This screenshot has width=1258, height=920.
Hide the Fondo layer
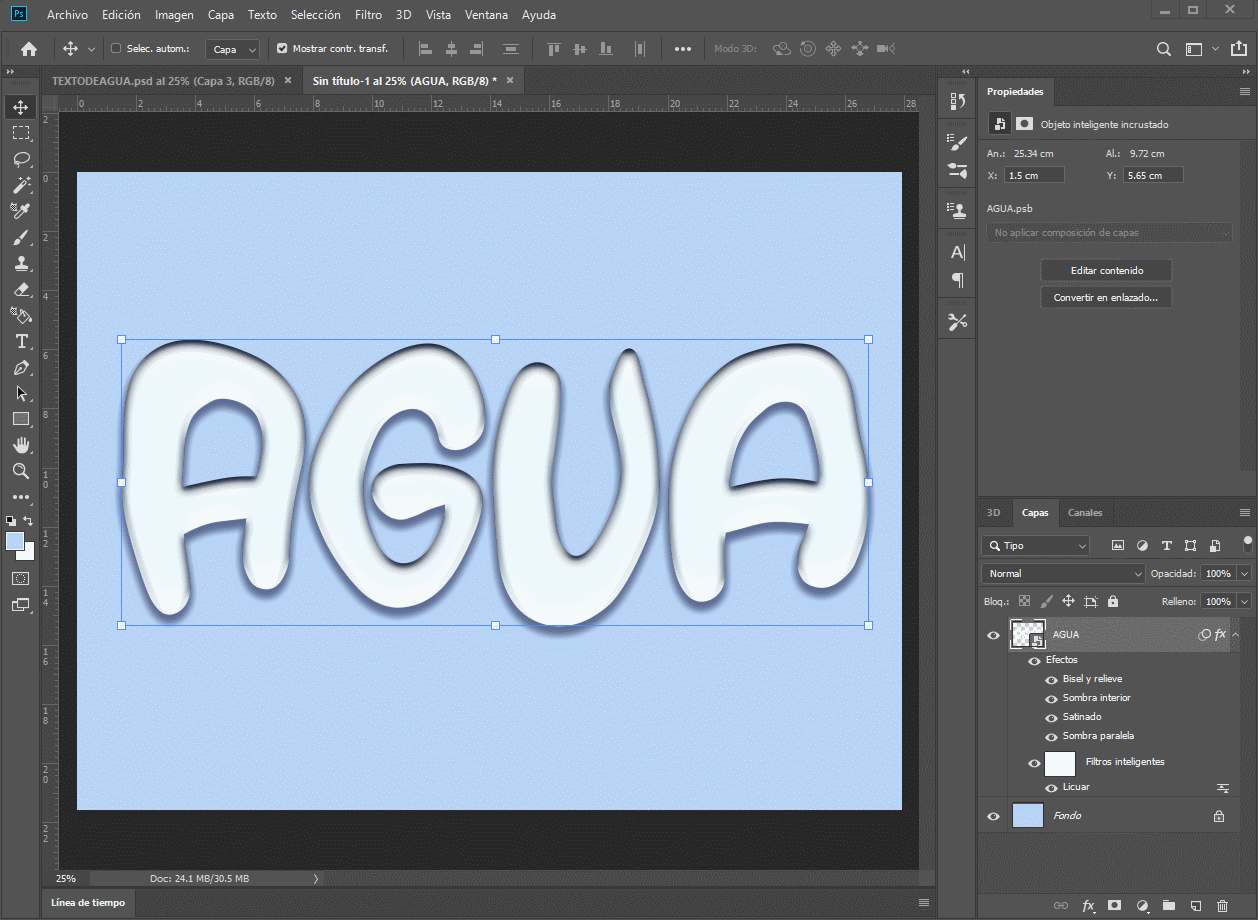point(993,816)
